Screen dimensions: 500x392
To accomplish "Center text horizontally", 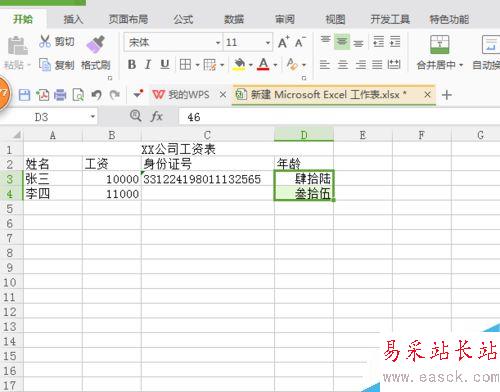I will (x=343, y=64).
